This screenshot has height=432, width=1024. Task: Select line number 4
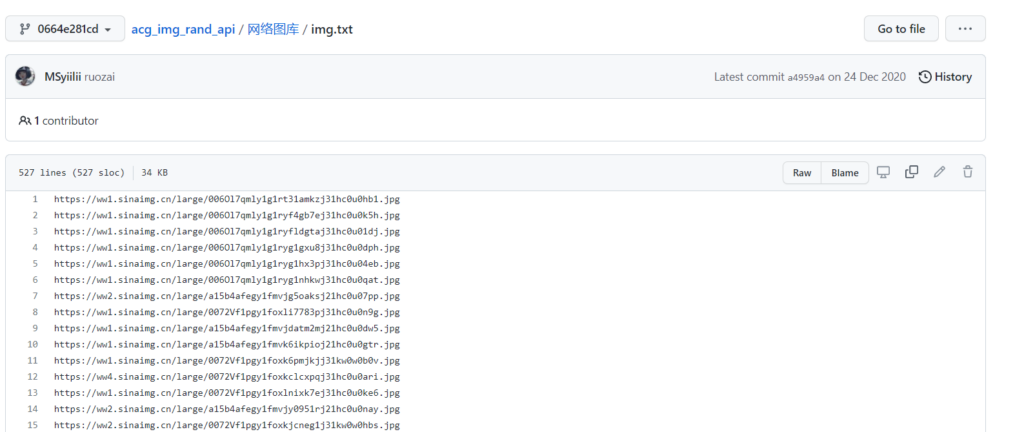(35, 248)
